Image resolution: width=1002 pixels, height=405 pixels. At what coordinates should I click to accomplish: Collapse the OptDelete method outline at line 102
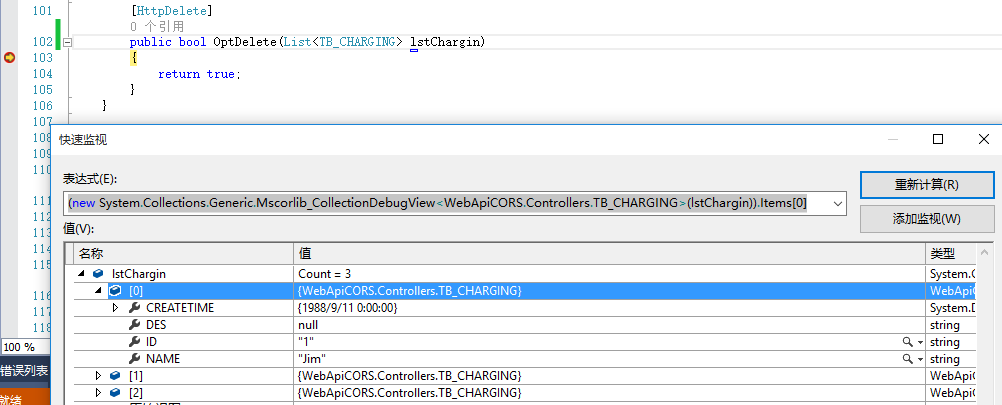[66, 43]
